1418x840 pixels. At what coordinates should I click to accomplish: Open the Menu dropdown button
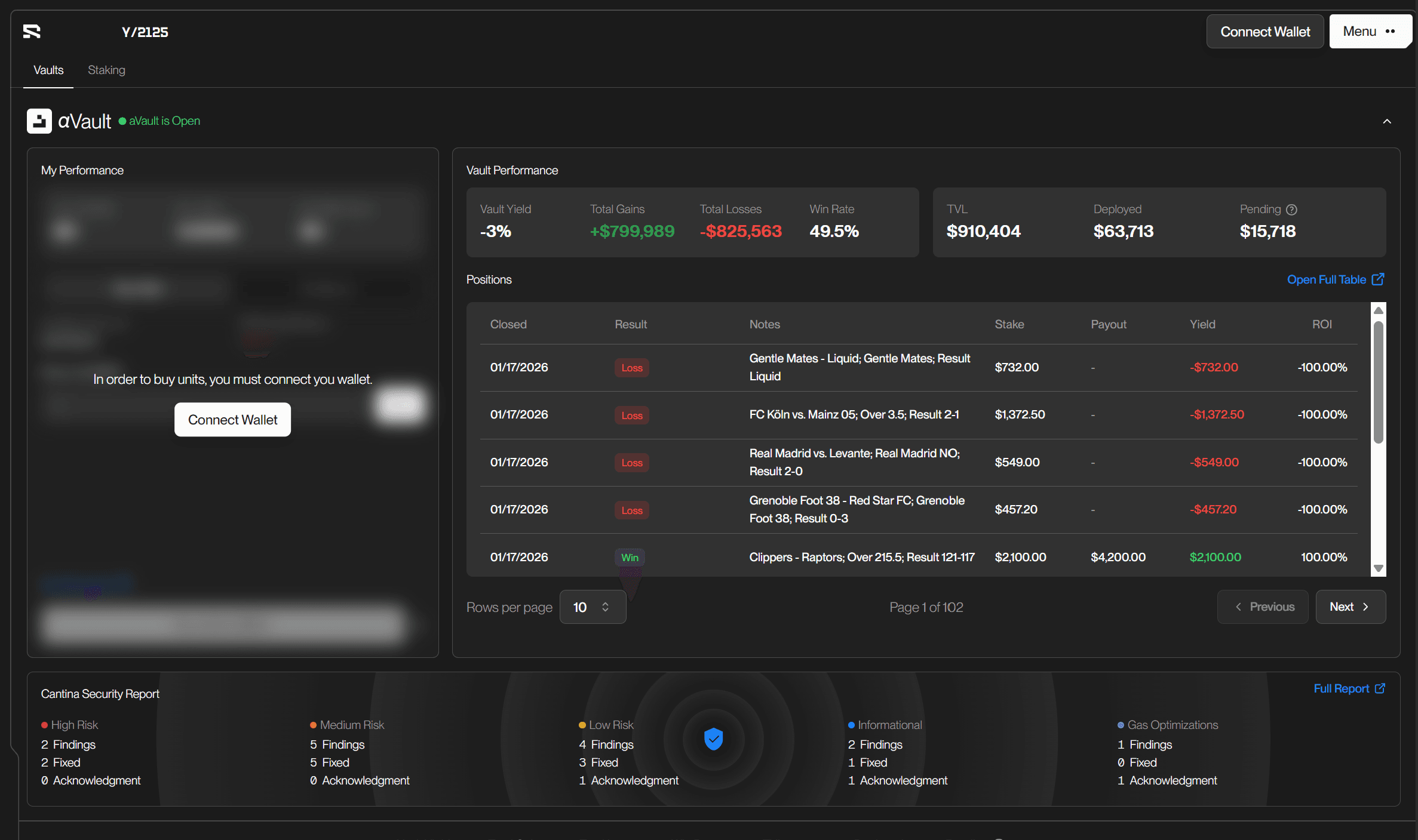pyautogui.click(x=1368, y=32)
